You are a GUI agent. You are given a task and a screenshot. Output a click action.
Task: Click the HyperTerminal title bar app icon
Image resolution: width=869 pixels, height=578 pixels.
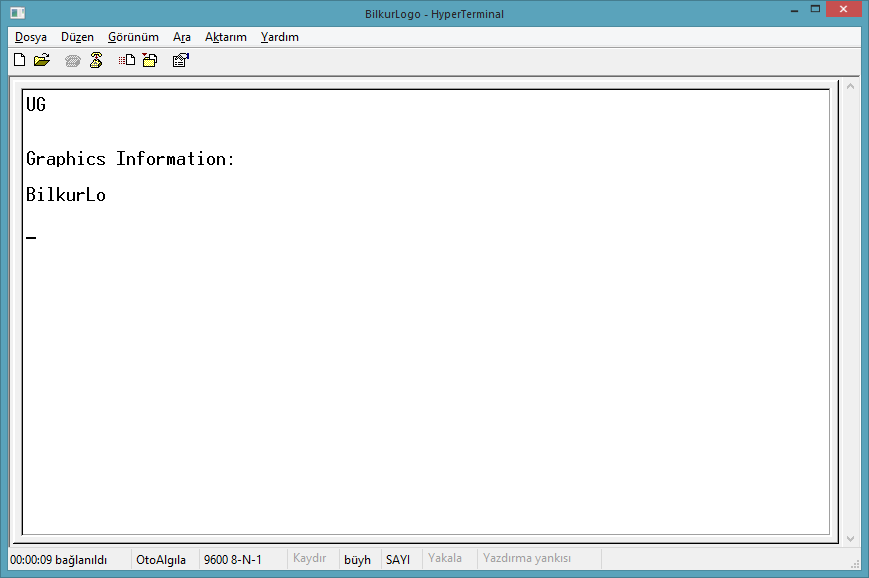pos(18,12)
